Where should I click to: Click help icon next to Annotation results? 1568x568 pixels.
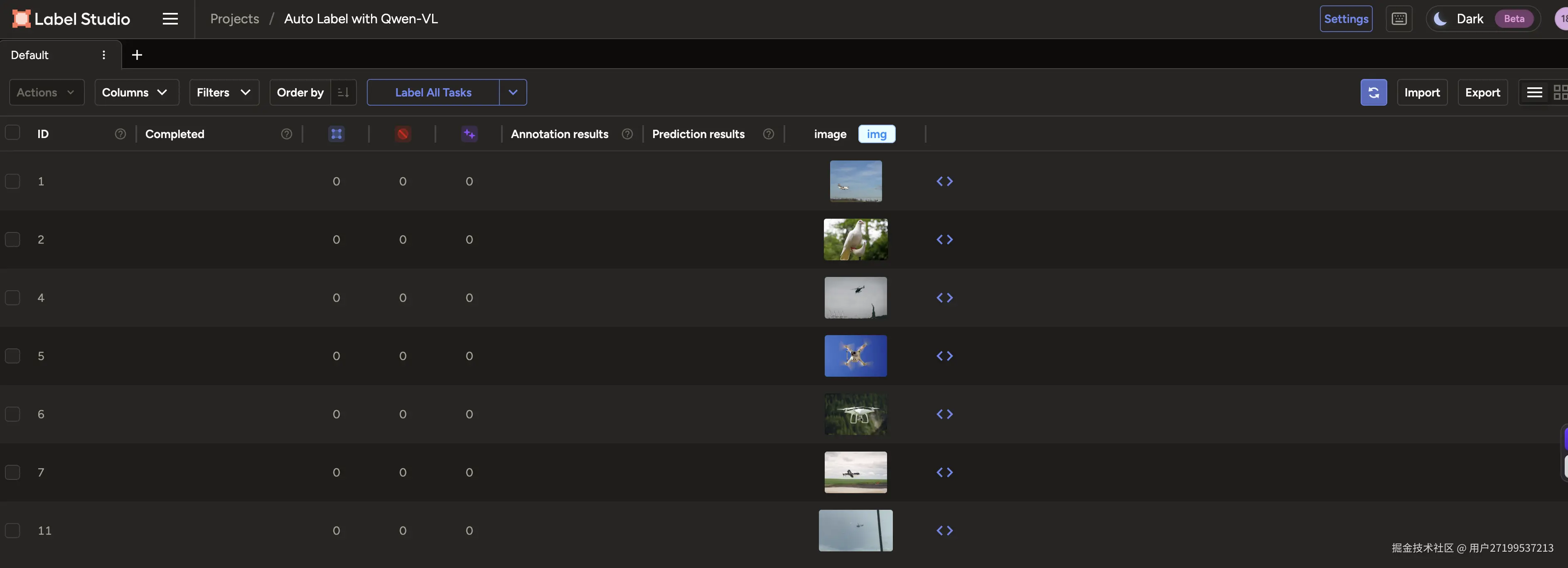click(627, 134)
